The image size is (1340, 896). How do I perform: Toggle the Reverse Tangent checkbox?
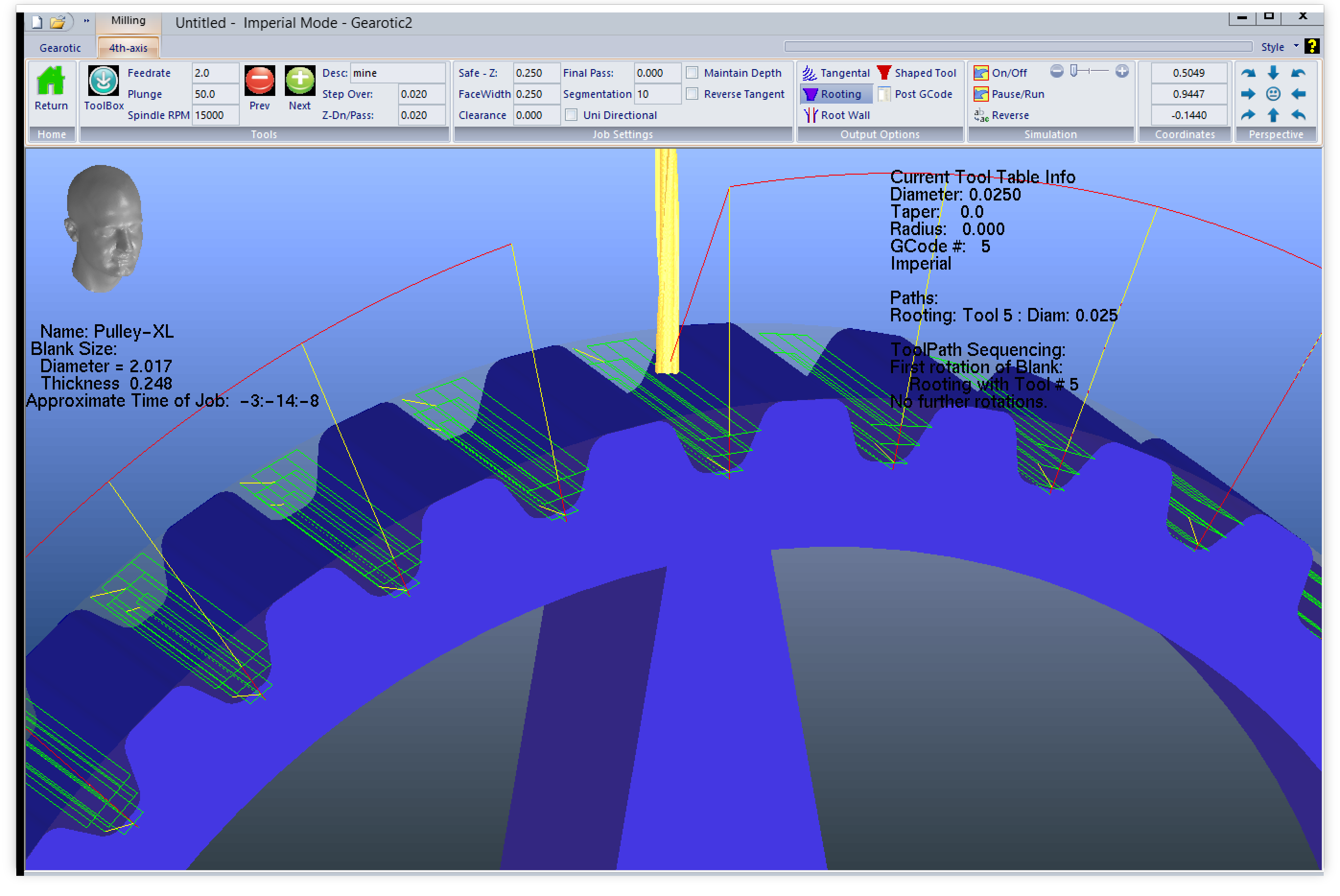(692, 94)
